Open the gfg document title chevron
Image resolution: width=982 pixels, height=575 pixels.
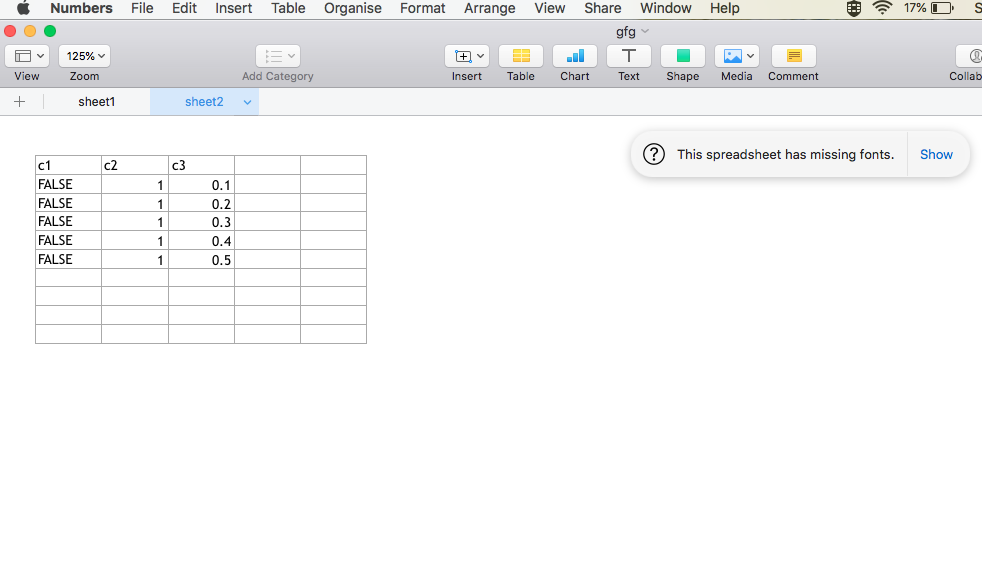tap(645, 31)
